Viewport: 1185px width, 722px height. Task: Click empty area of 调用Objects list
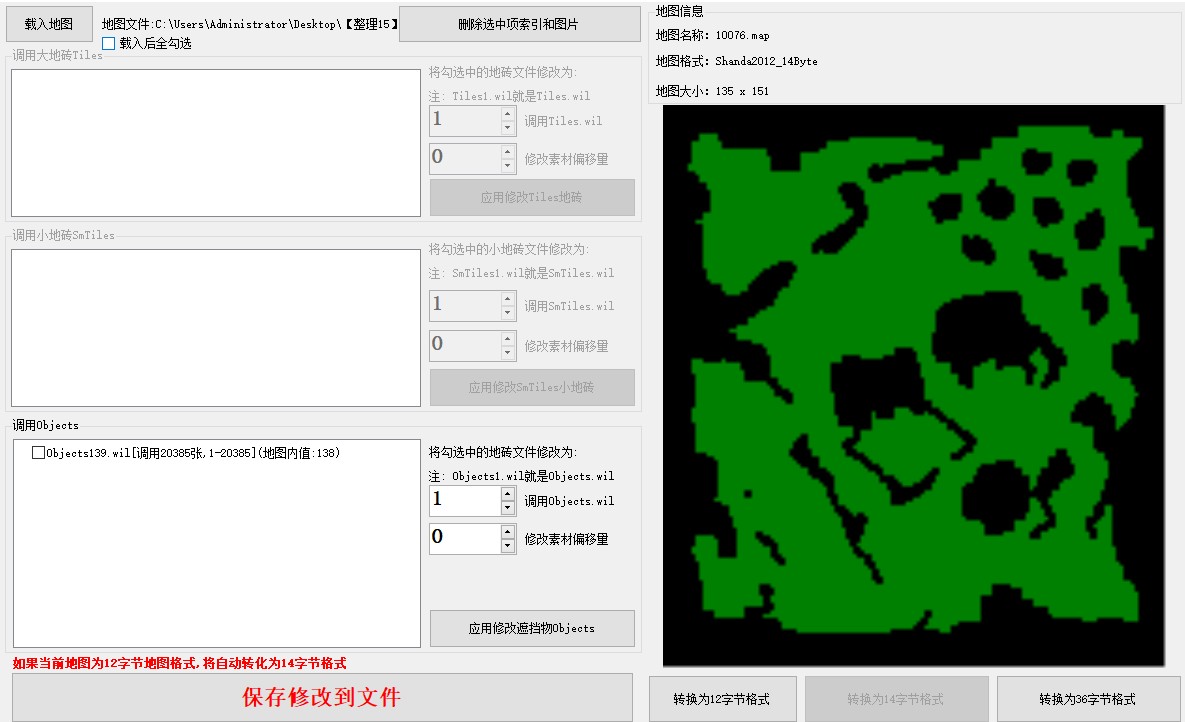[x=216, y=560]
